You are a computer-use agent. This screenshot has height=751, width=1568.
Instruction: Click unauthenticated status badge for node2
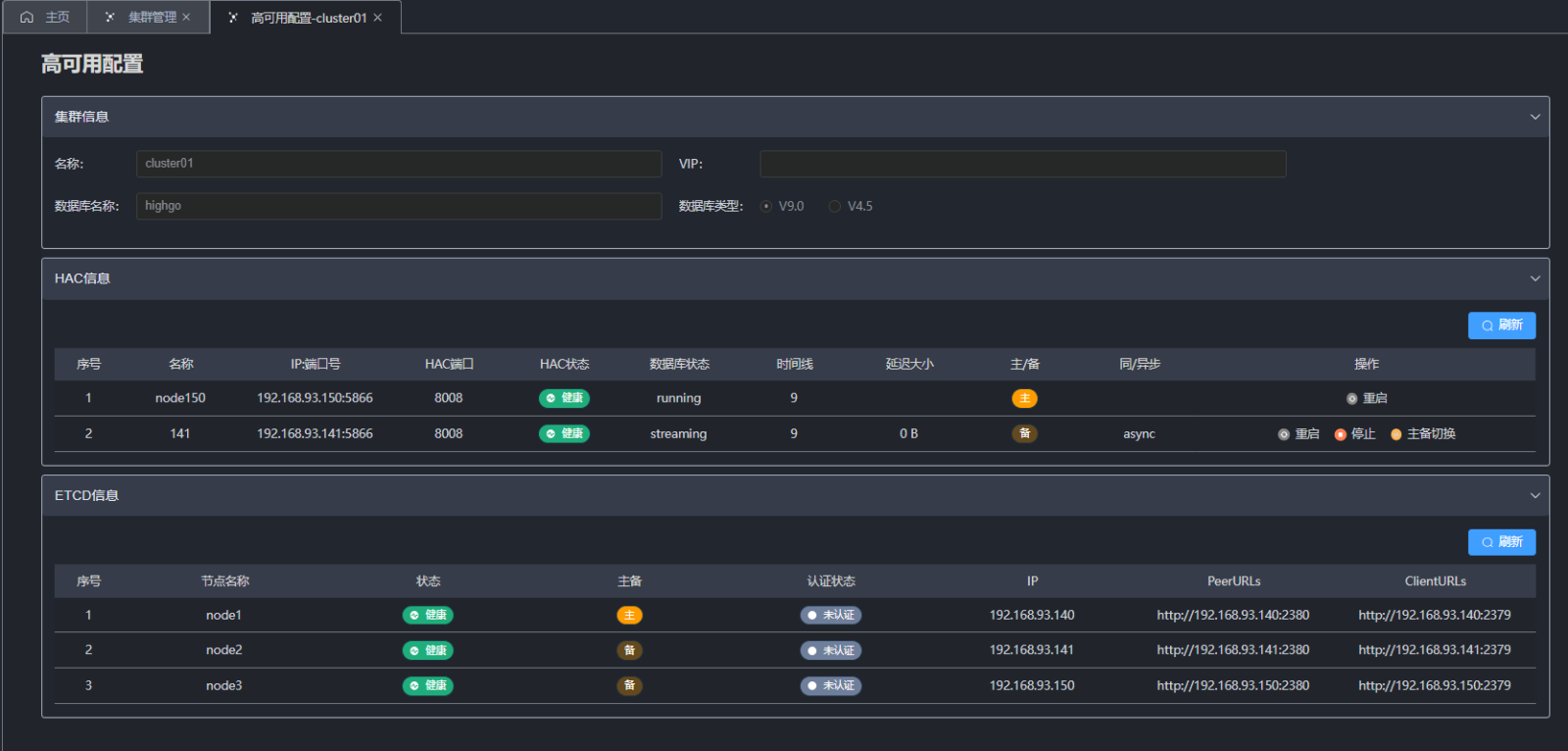click(x=831, y=651)
